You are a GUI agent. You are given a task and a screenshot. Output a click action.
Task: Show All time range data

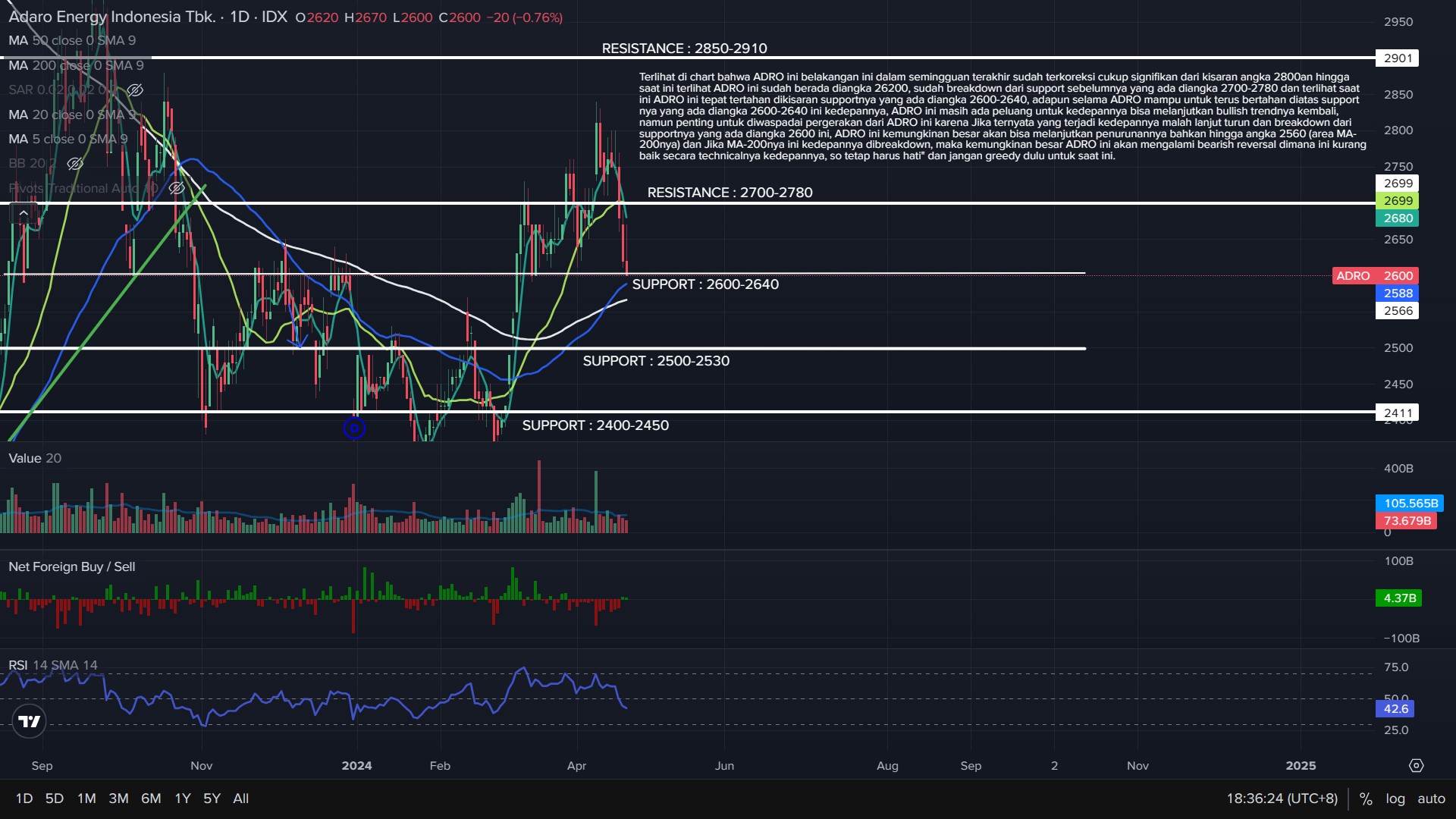(x=240, y=799)
